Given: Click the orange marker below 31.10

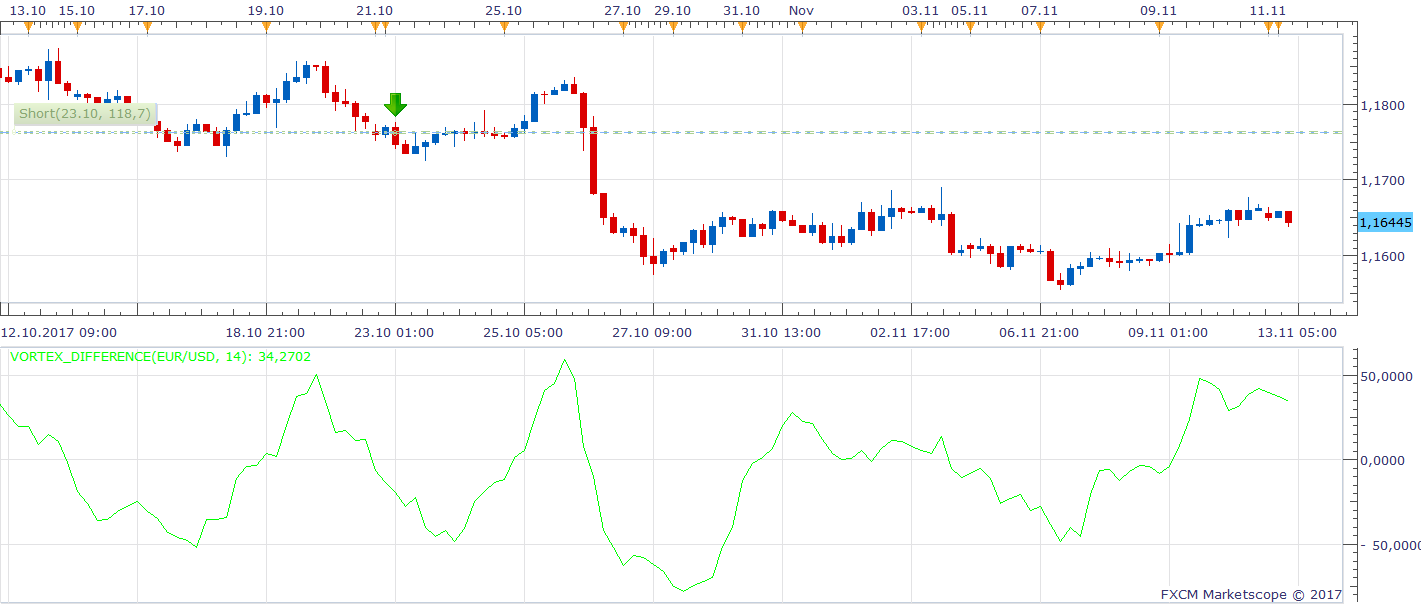Looking at the screenshot, I should (742, 27).
